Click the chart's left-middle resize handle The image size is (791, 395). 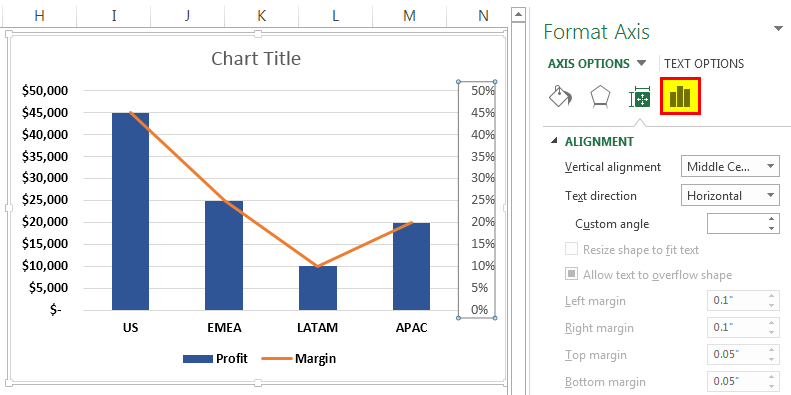point(8,208)
